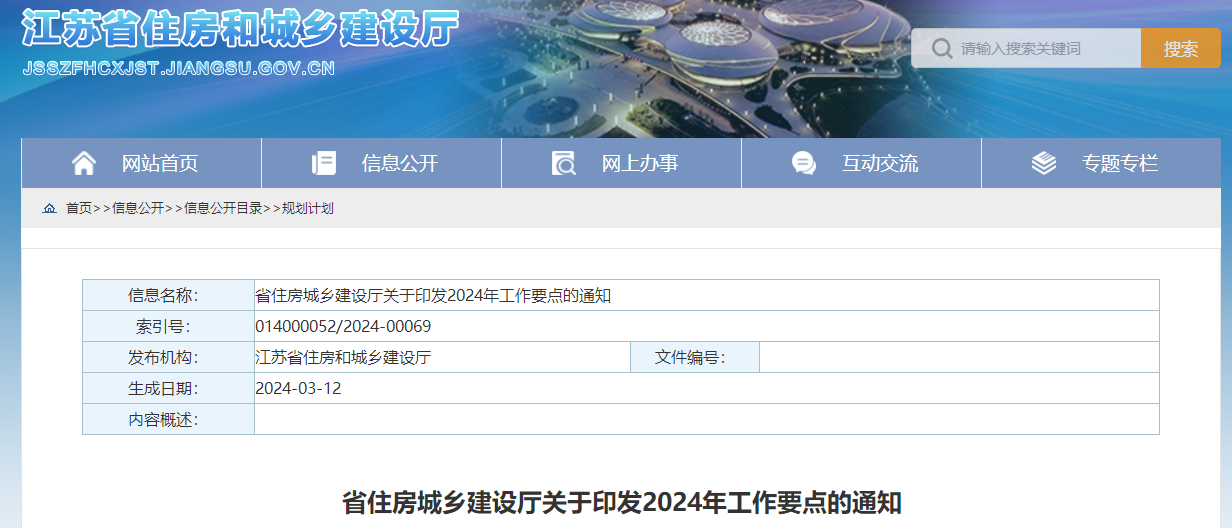Click the document icon beside 信息公开
Image resolution: width=1232 pixels, height=528 pixels.
324,163
